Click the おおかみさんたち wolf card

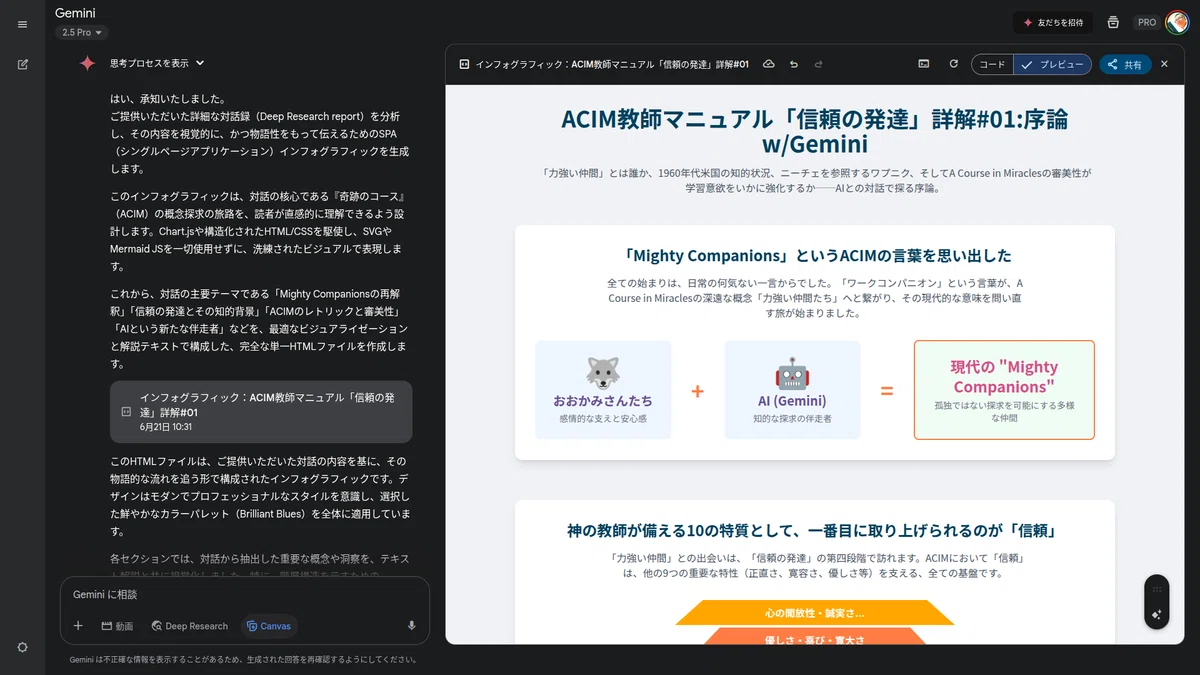coord(603,390)
